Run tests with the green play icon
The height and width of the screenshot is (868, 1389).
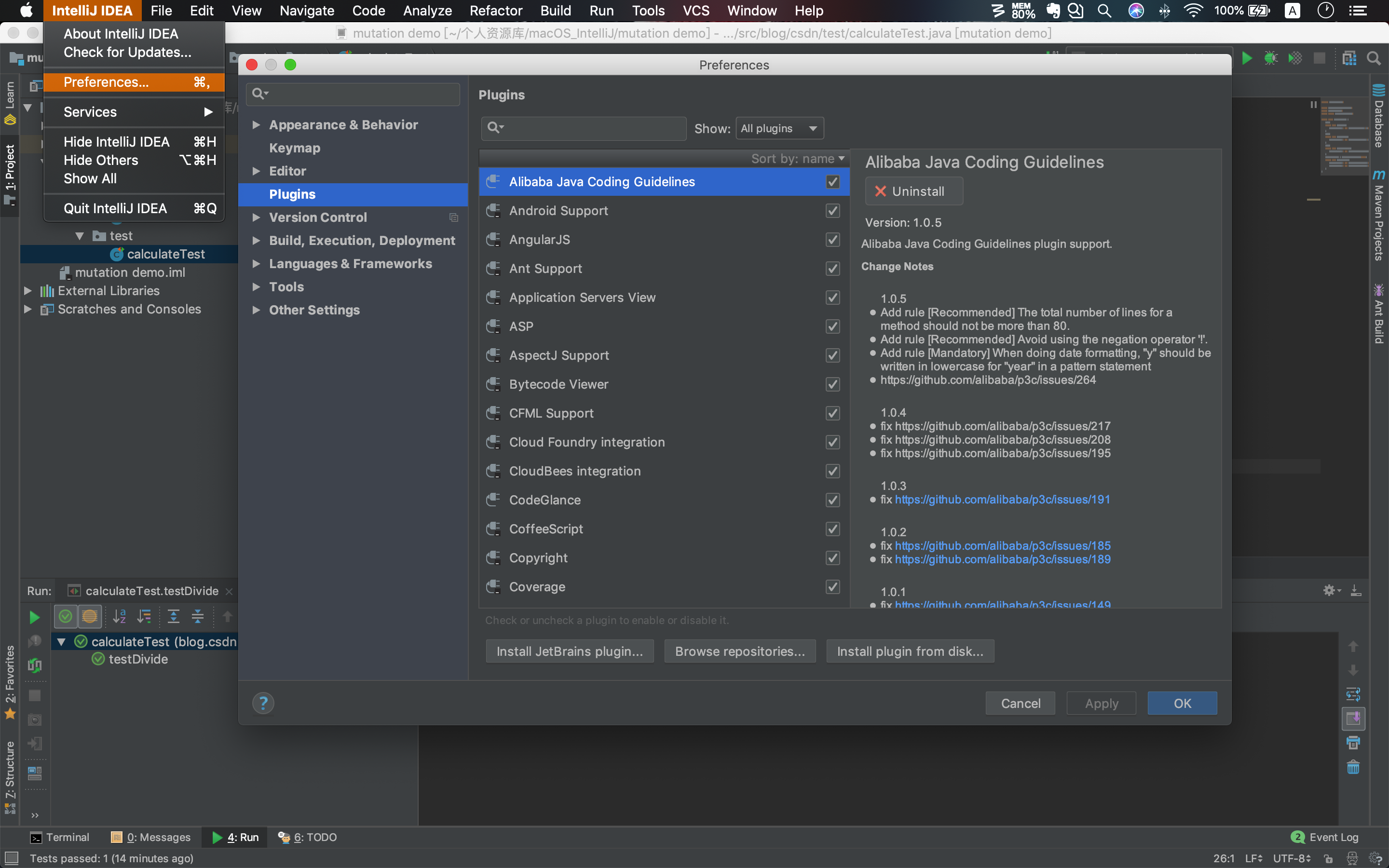(34, 617)
